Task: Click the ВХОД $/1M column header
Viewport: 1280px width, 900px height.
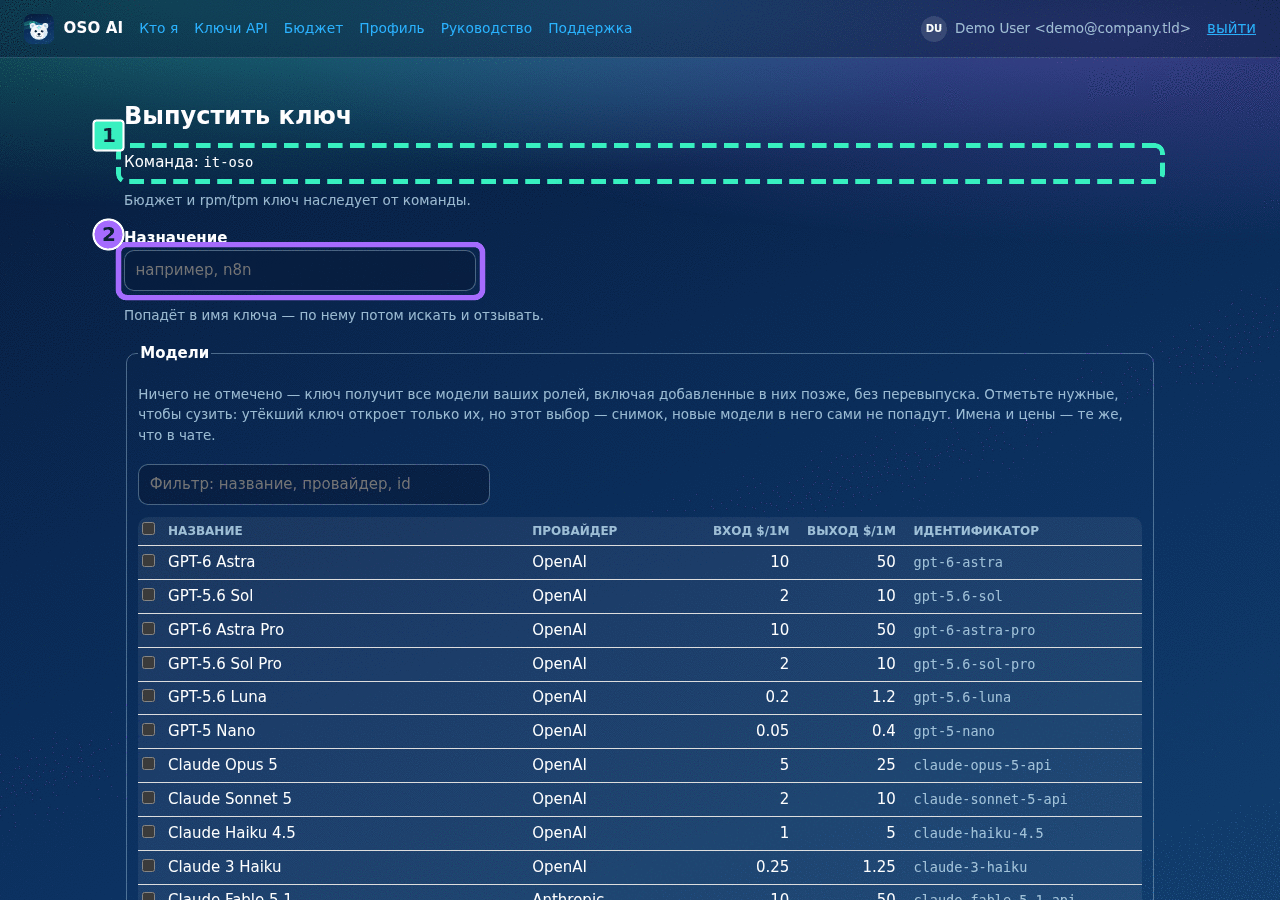Action: click(x=751, y=531)
